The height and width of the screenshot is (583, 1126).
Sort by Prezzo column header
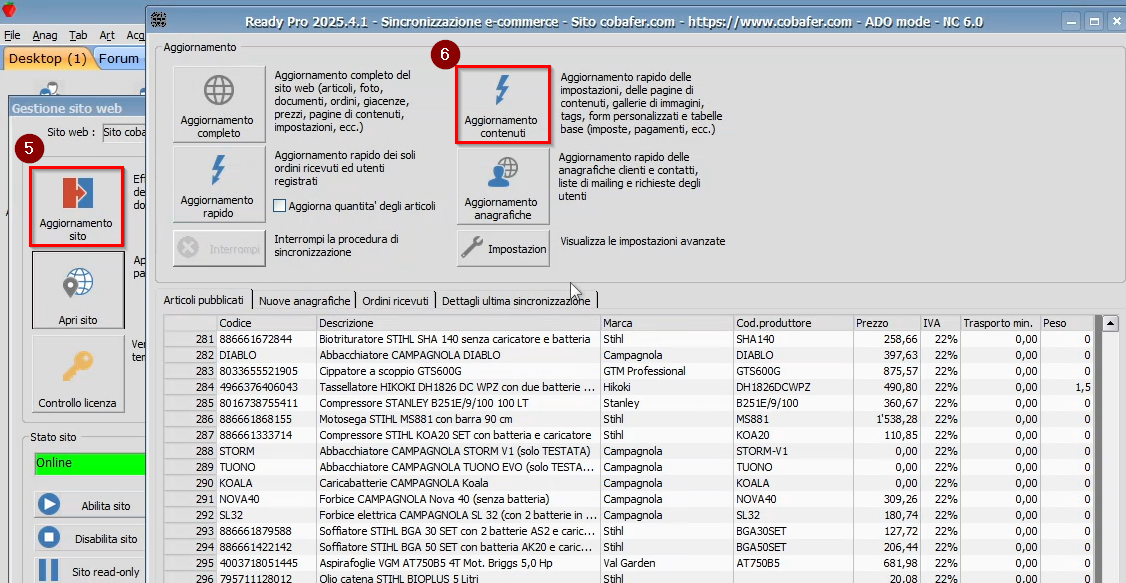[x=887, y=323]
